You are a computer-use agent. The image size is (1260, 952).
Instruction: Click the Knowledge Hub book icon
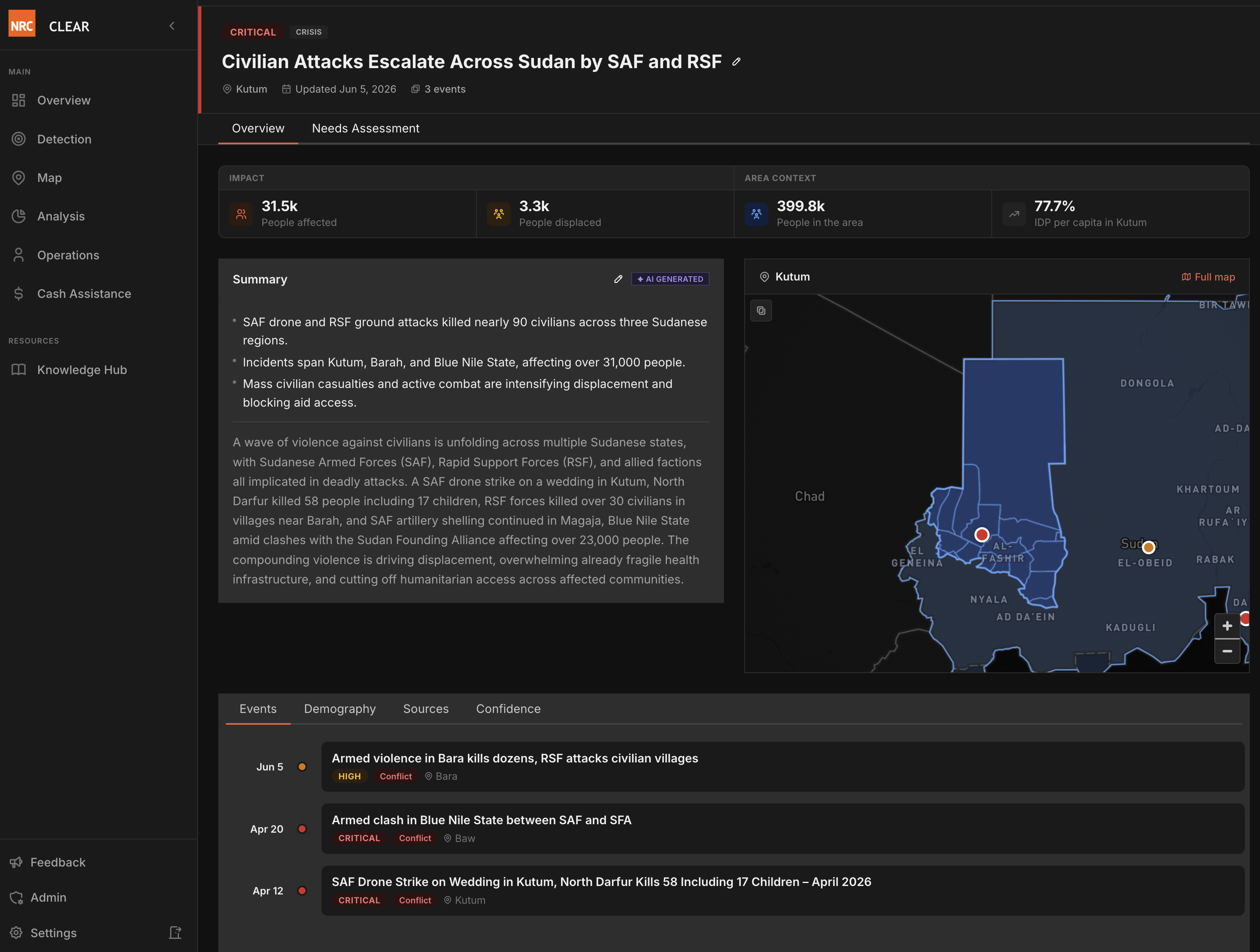pos(19,370)
